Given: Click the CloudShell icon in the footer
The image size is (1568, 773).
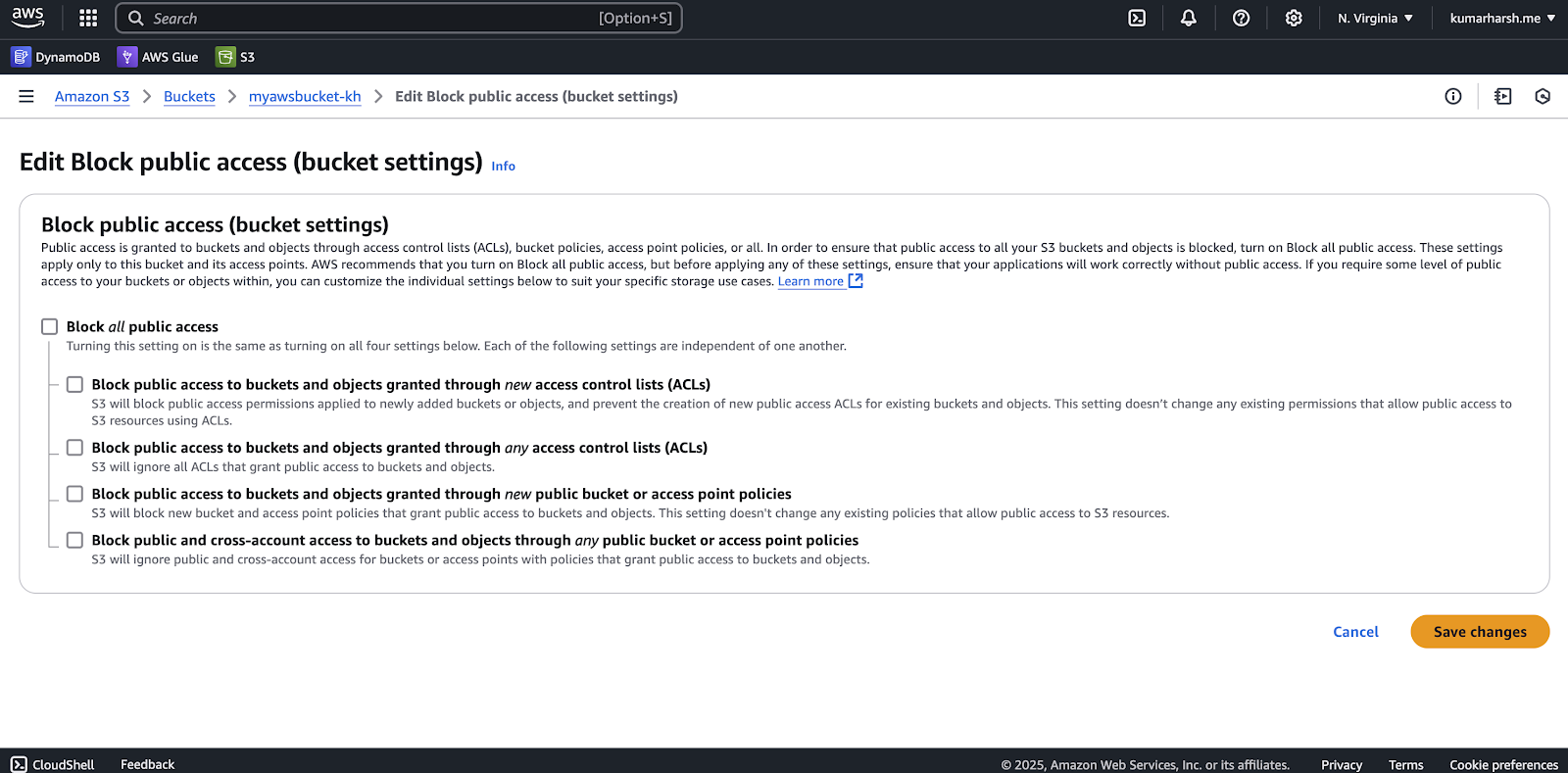Looking at the screenshot, I should [x=19, y=764].
